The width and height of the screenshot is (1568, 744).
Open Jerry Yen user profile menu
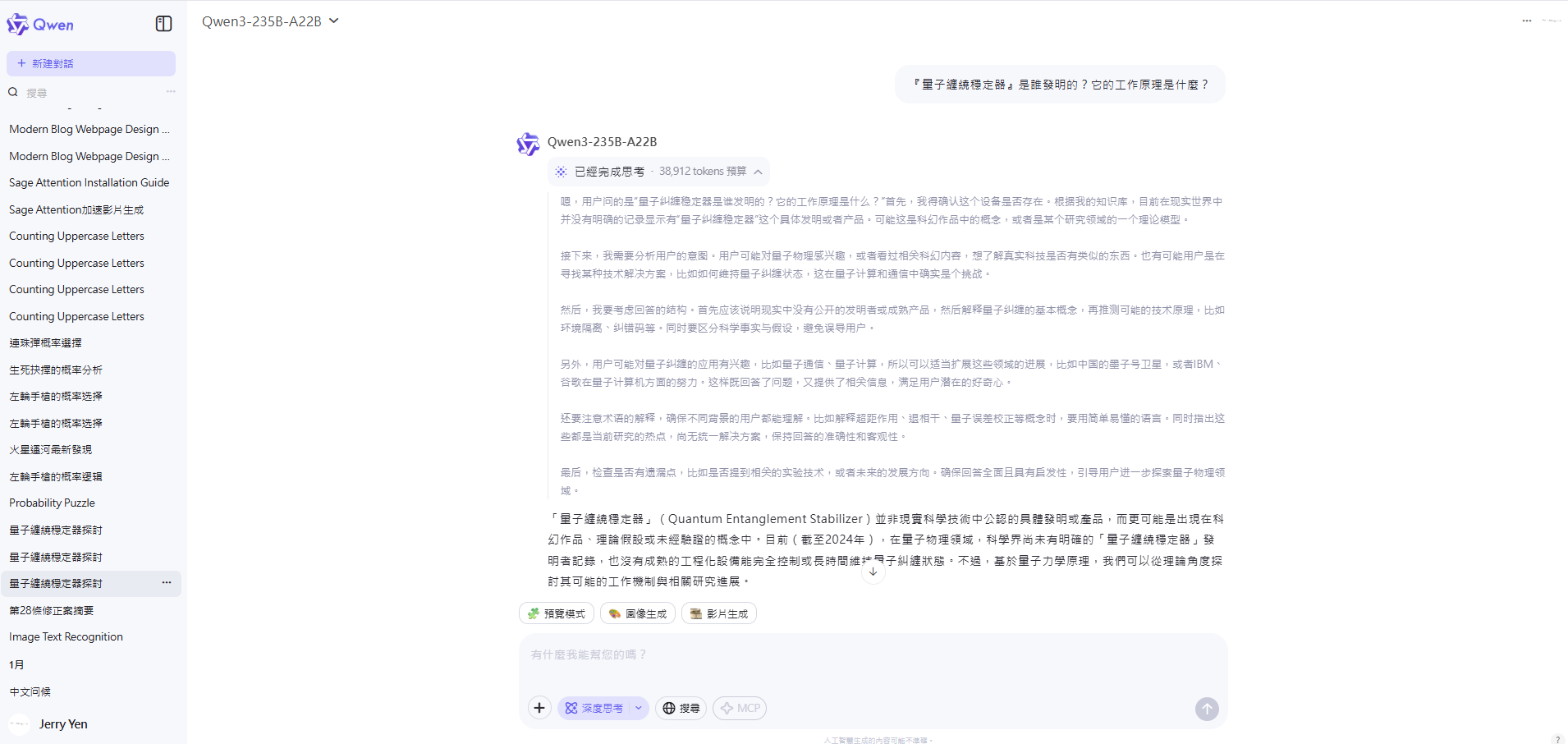coord(93,724)
